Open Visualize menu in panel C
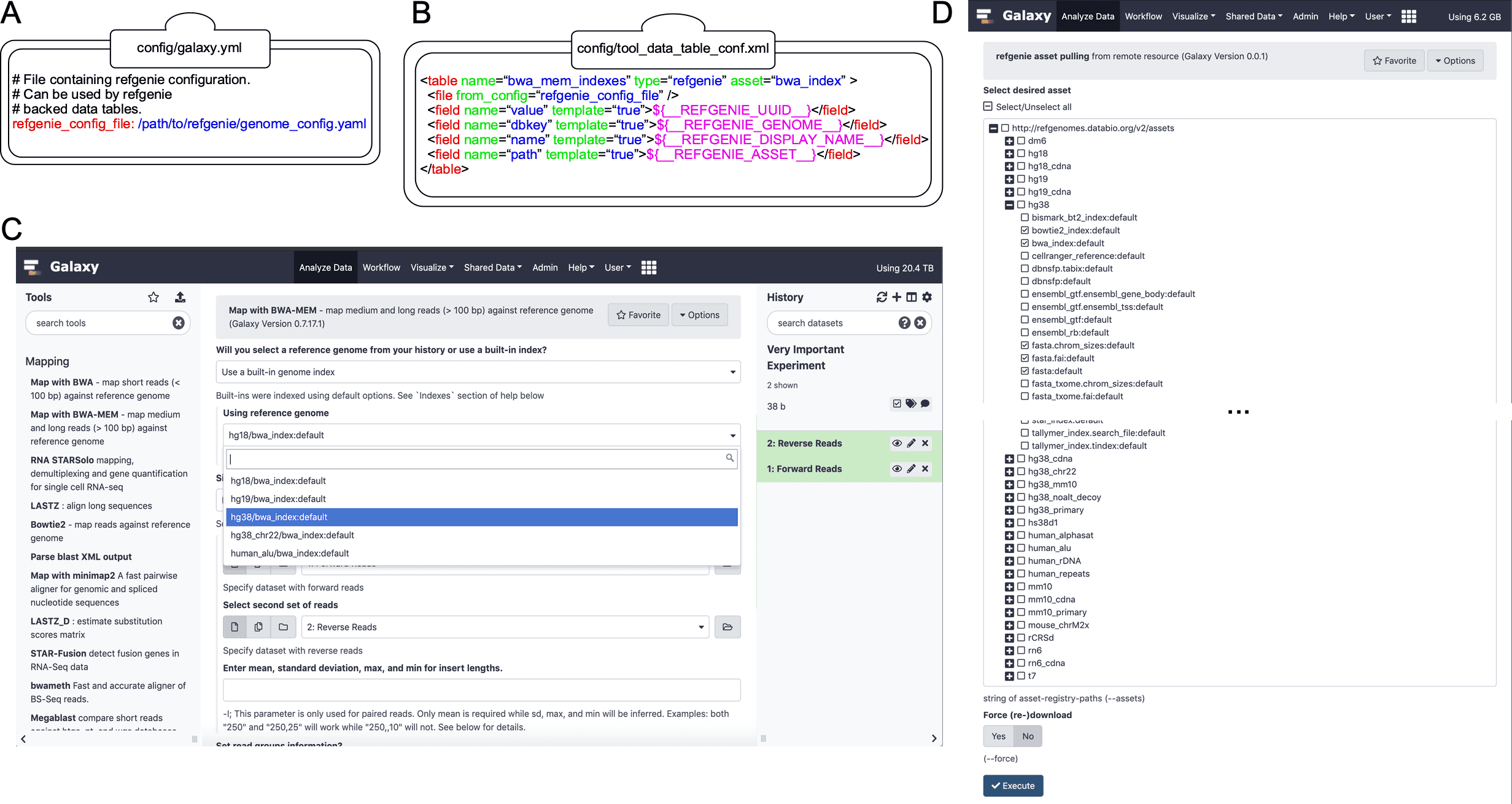The width and height of the screenshot is (1512, 804). (432, 268)
